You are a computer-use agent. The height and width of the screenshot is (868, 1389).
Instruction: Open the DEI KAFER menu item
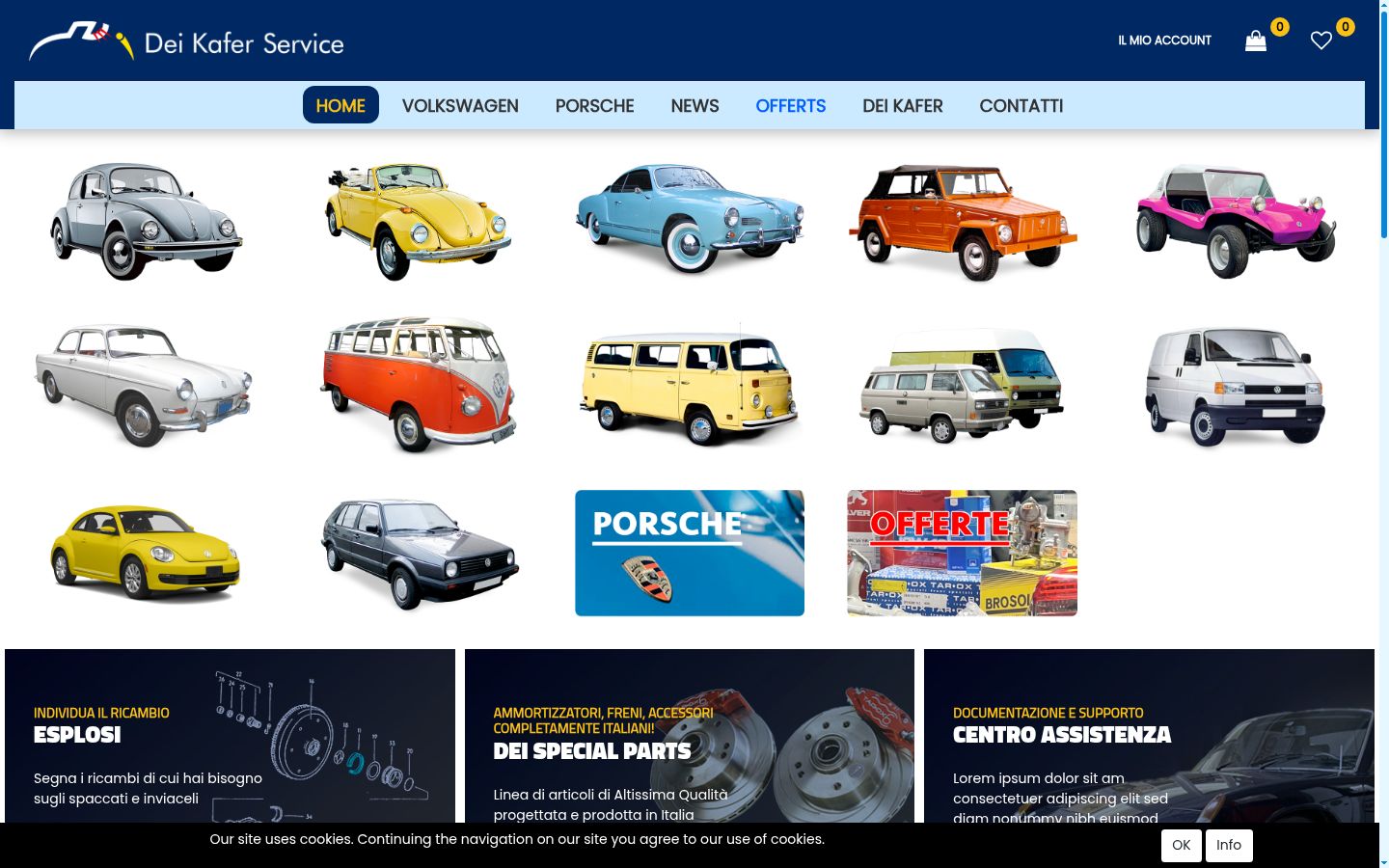903,105
